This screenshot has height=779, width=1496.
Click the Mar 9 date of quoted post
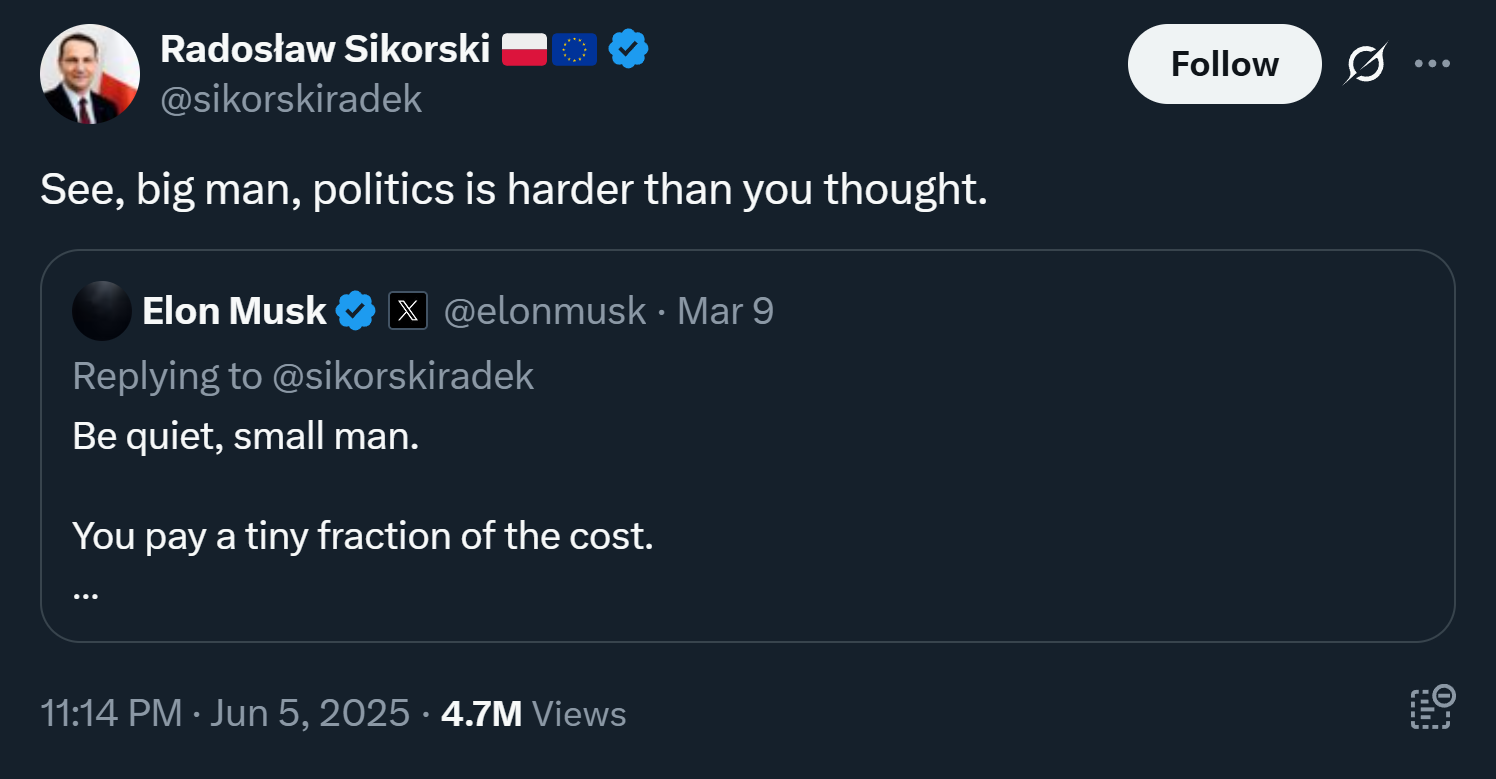click(725, 311)
